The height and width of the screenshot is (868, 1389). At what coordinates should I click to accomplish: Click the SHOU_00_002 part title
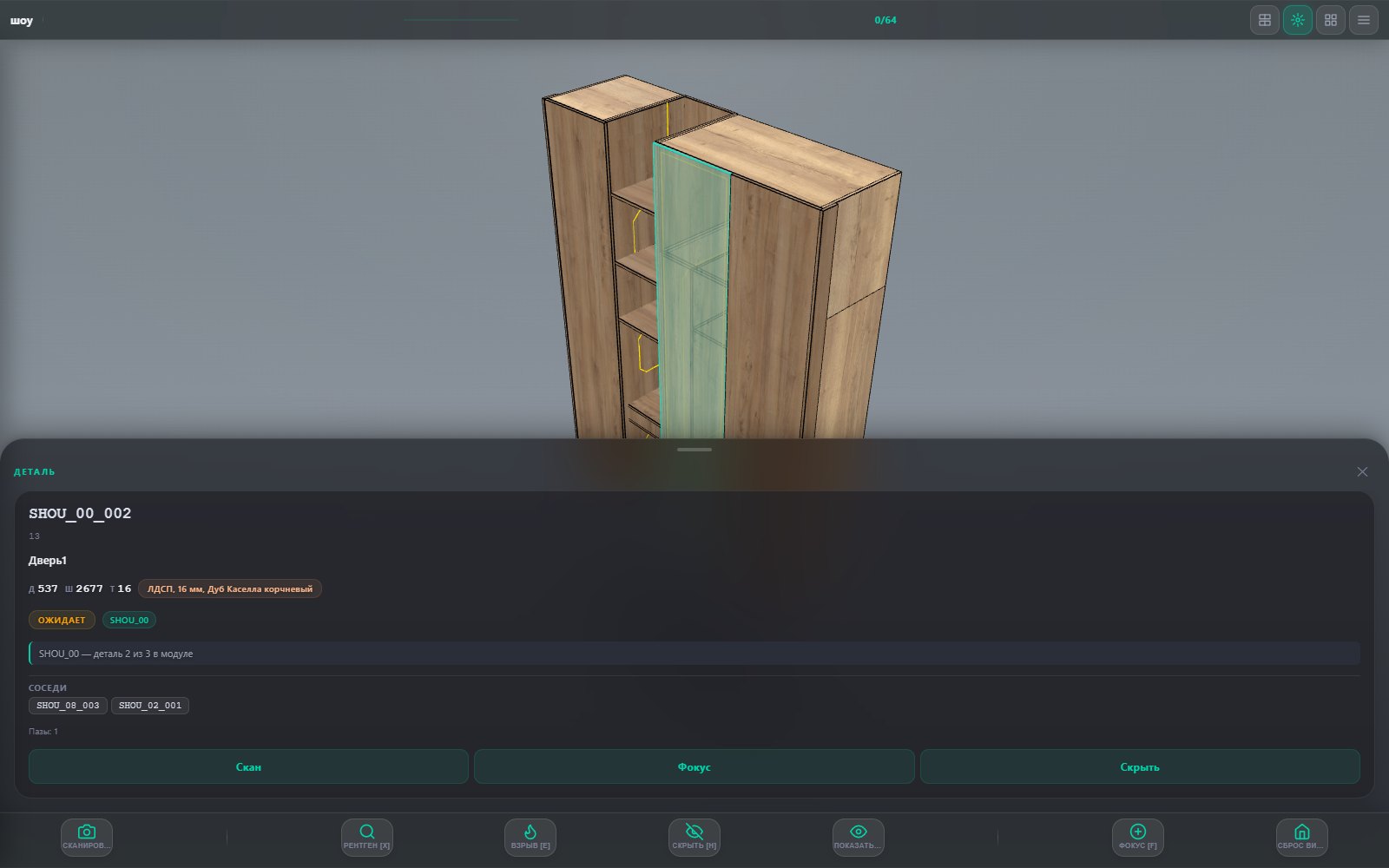80,513
